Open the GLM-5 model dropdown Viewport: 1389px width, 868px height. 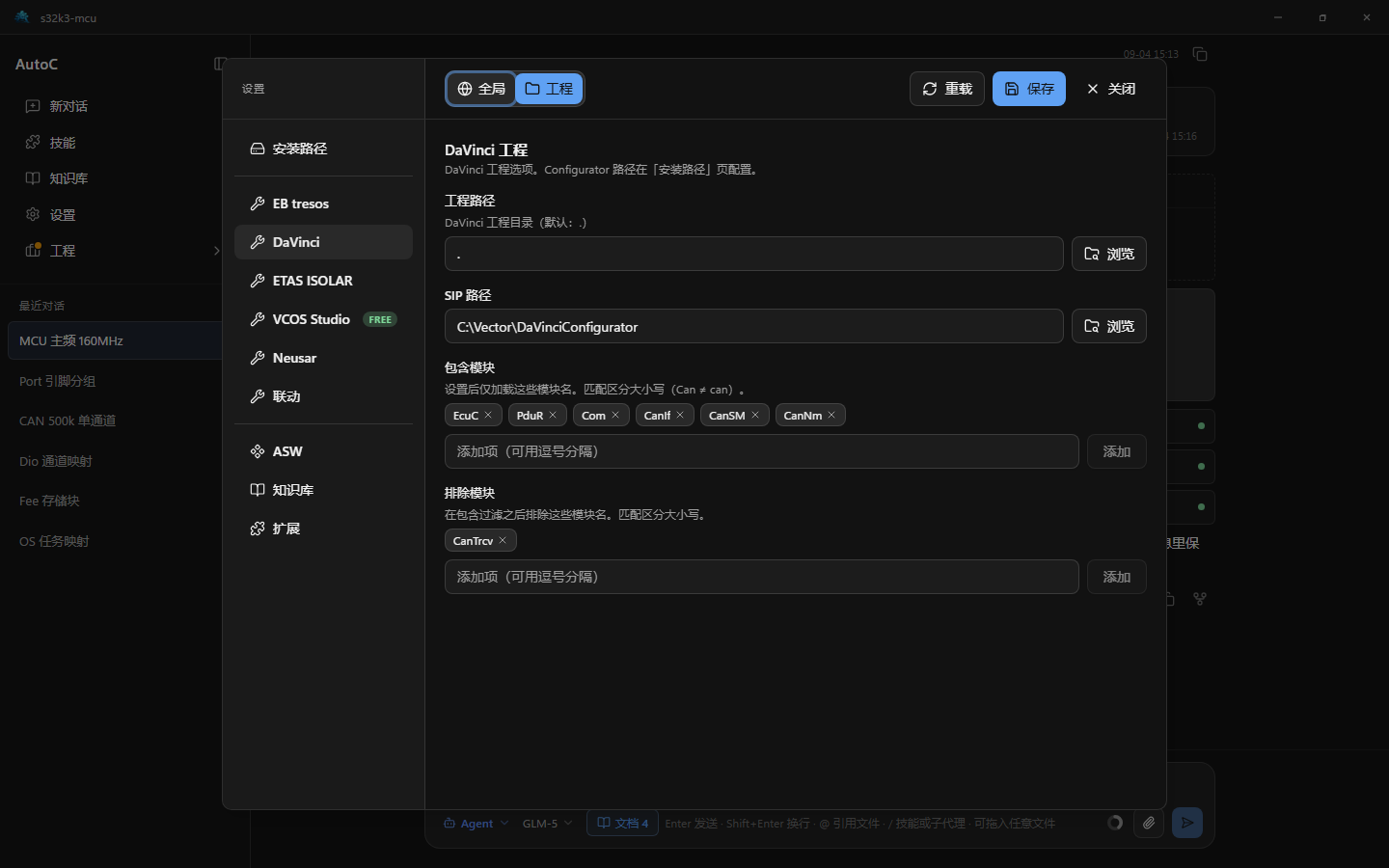548,824
